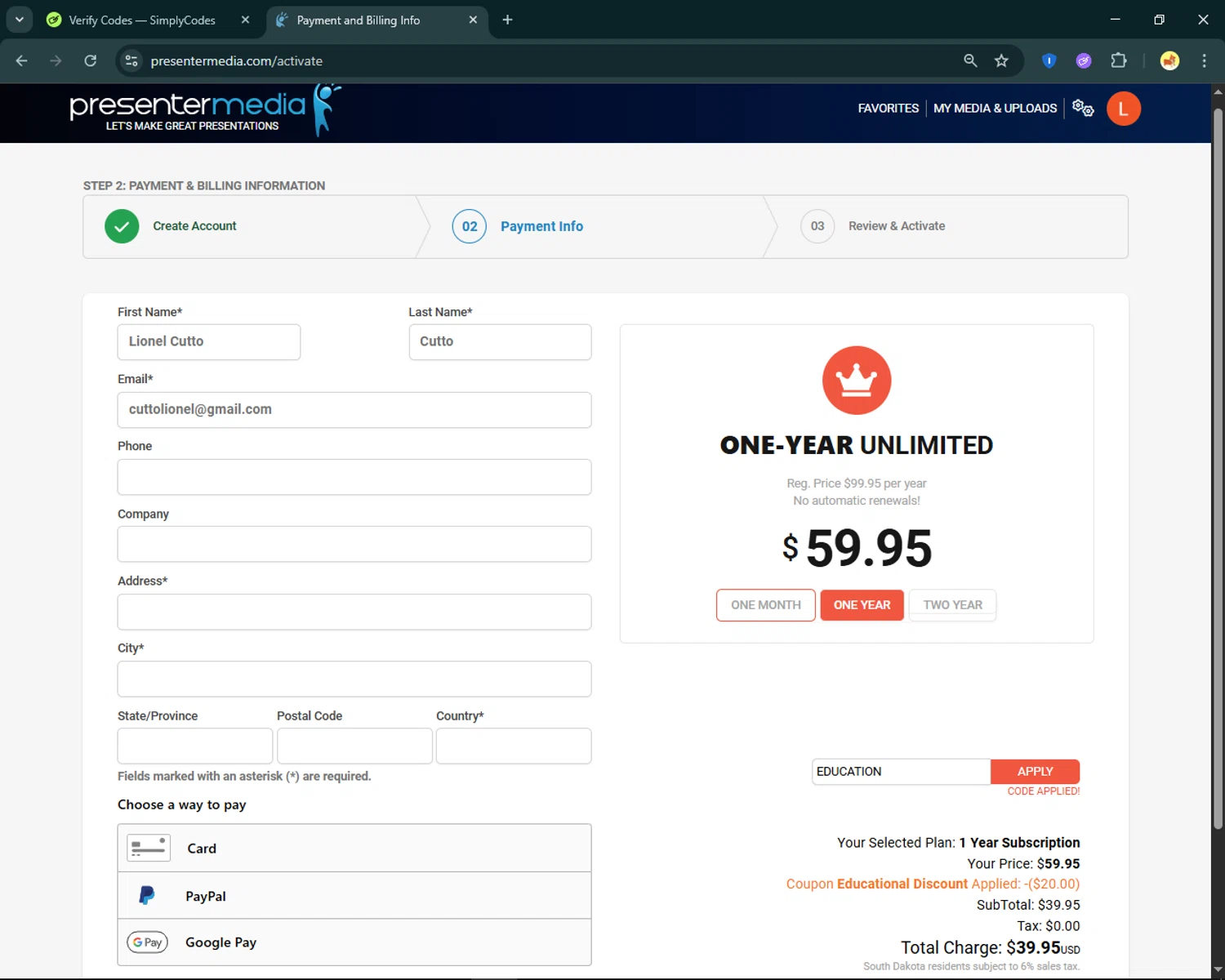
Task: Open MY MEDIA & UPLOADS
Action: coord(995,108)
